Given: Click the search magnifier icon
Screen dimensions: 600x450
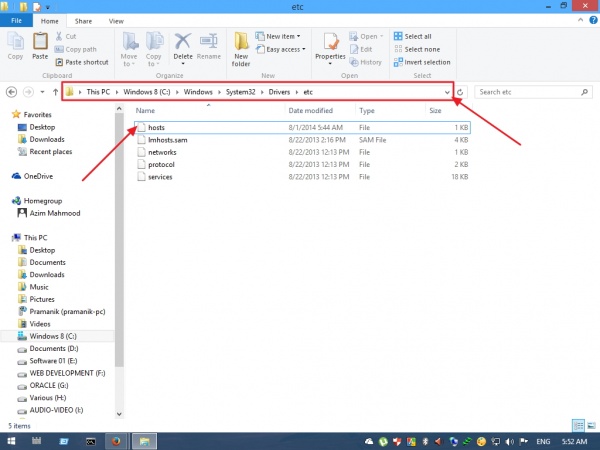Looking at the screenshot, I should click(x=584, y=92).
